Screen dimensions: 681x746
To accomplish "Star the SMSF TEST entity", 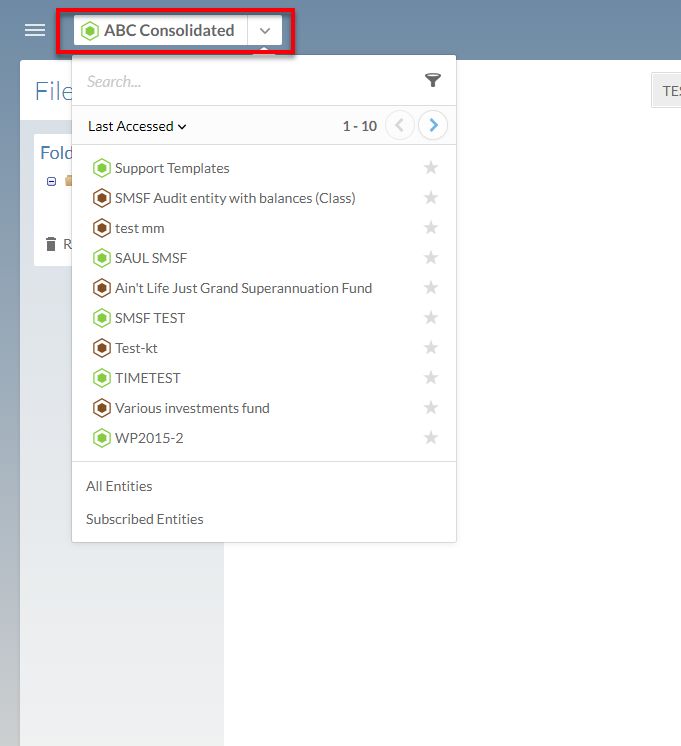I will click(431, 317).
